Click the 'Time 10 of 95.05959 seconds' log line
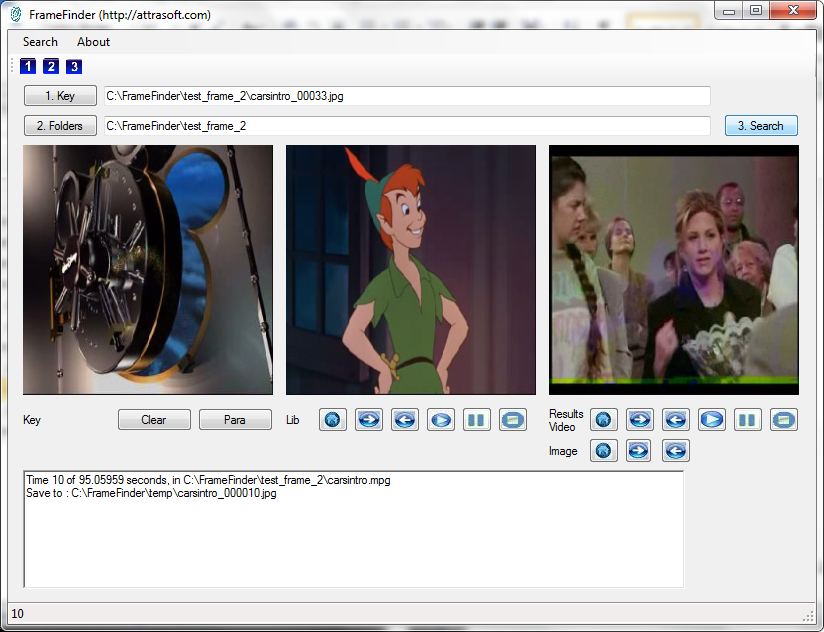 (x=208, y=480)
